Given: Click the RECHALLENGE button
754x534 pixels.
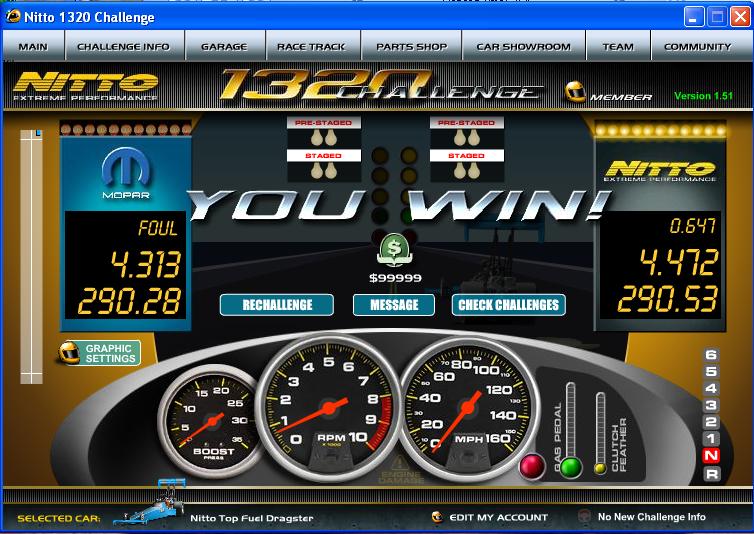Looking at the screenshot, I should click(277, 305).
